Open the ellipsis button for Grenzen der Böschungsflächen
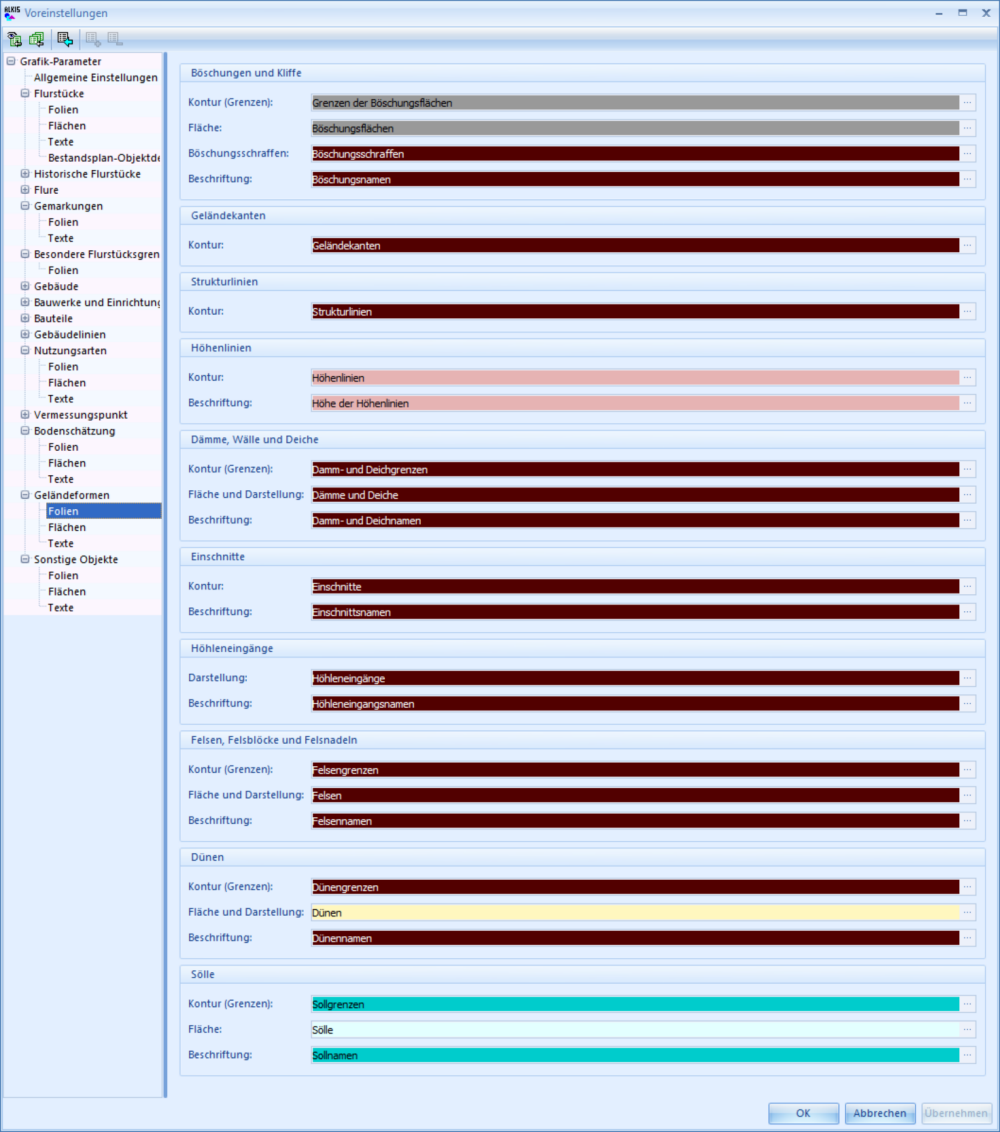The image size is (1000, 1132). coord(968,103)
